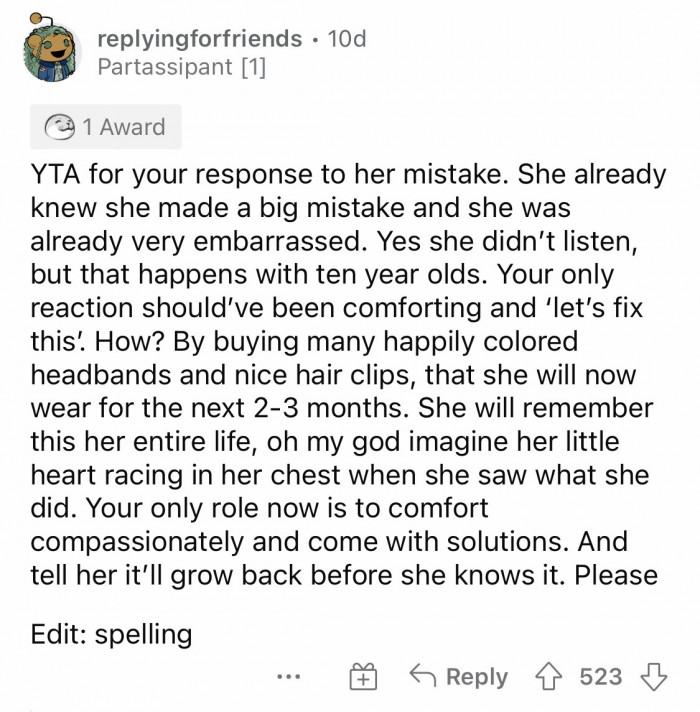Click the word 'compassionately' in the comment
Viewport: 700px width, 712px height.
tap(140, 543)
